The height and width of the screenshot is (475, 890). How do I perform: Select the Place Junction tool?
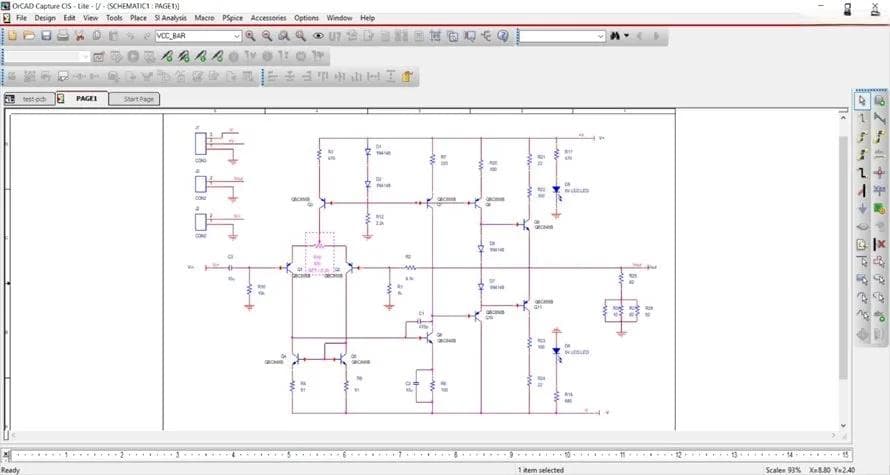(880, 172)
